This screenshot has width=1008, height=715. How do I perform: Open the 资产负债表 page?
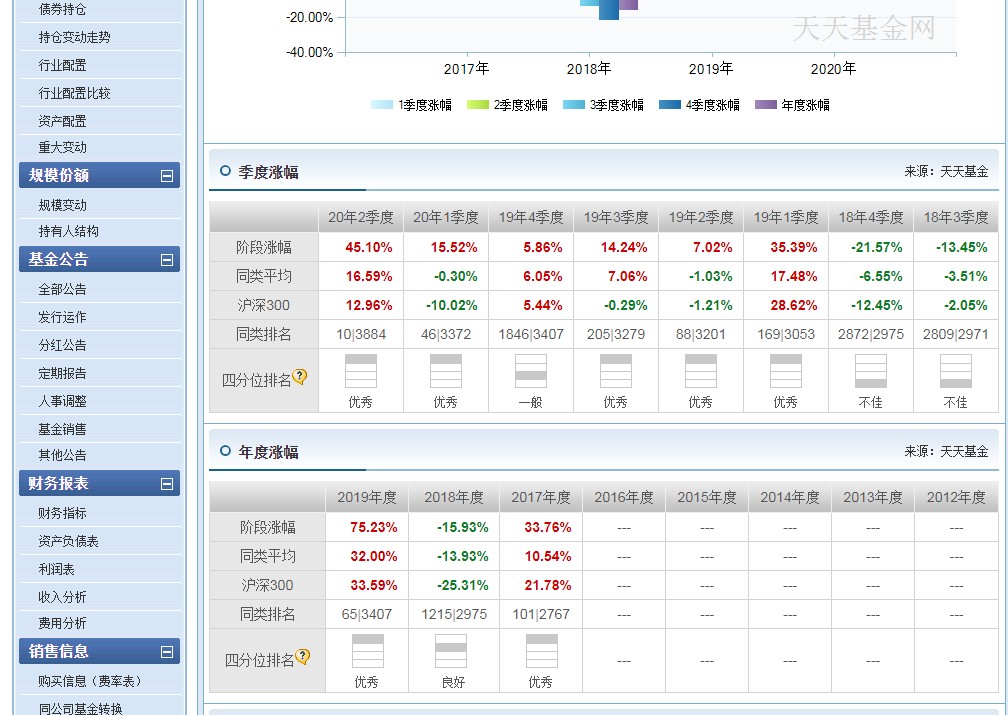[x=68, y=541]
